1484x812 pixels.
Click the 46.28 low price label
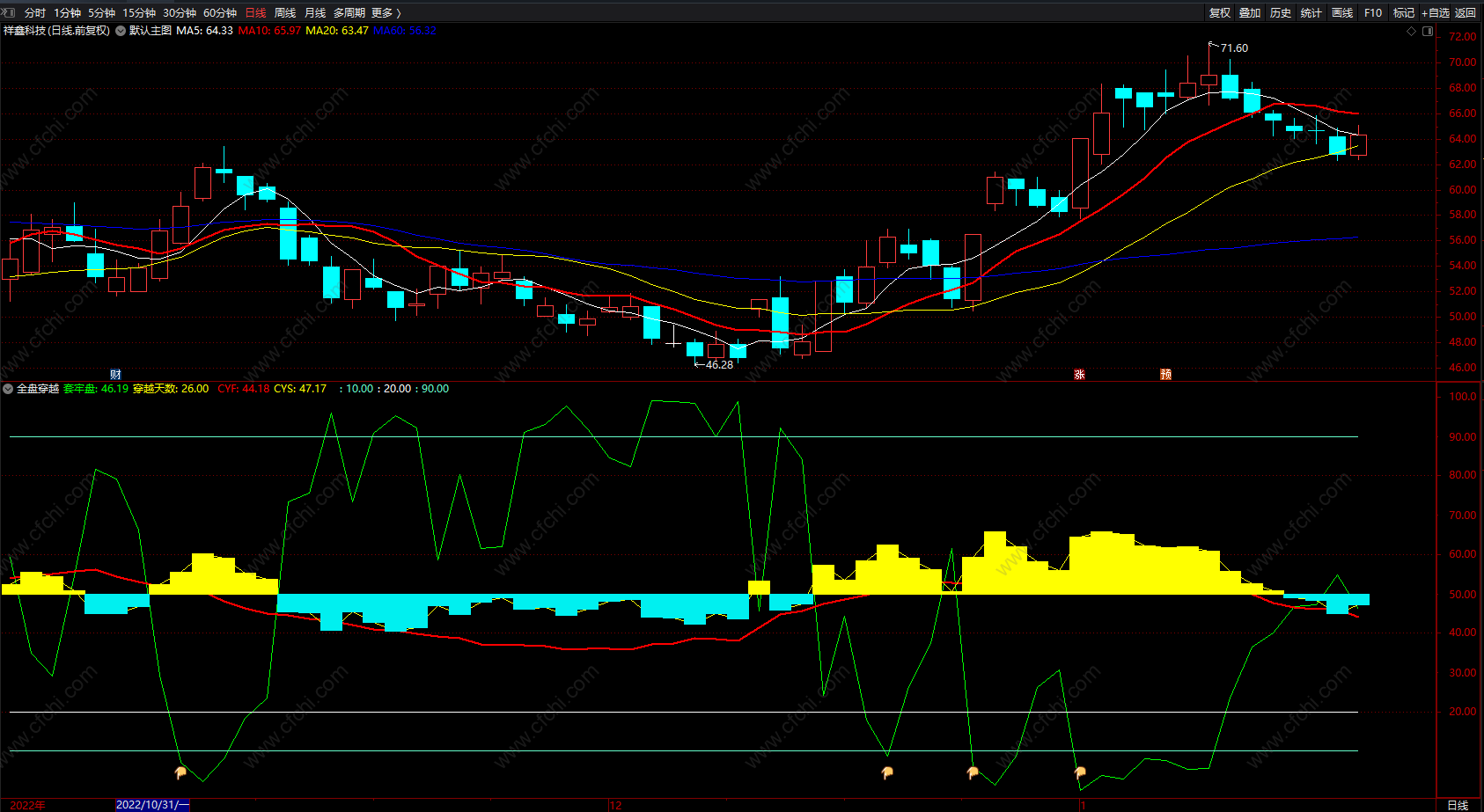(x=719, y=365)
